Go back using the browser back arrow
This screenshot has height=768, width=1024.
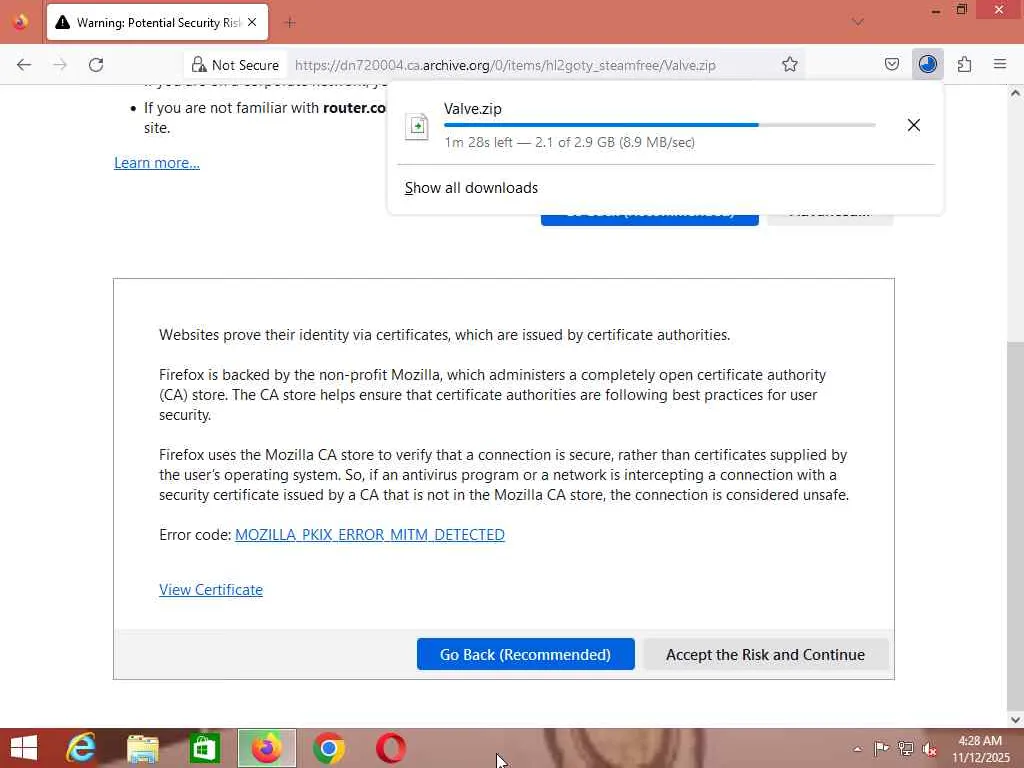point(24,65)
